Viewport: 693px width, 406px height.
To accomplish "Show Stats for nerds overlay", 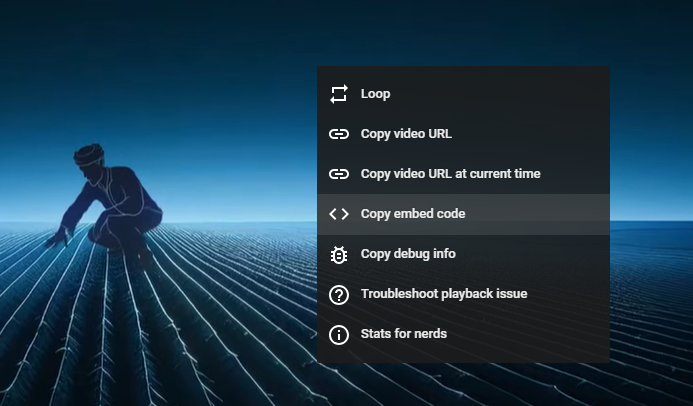I will 404,334.
